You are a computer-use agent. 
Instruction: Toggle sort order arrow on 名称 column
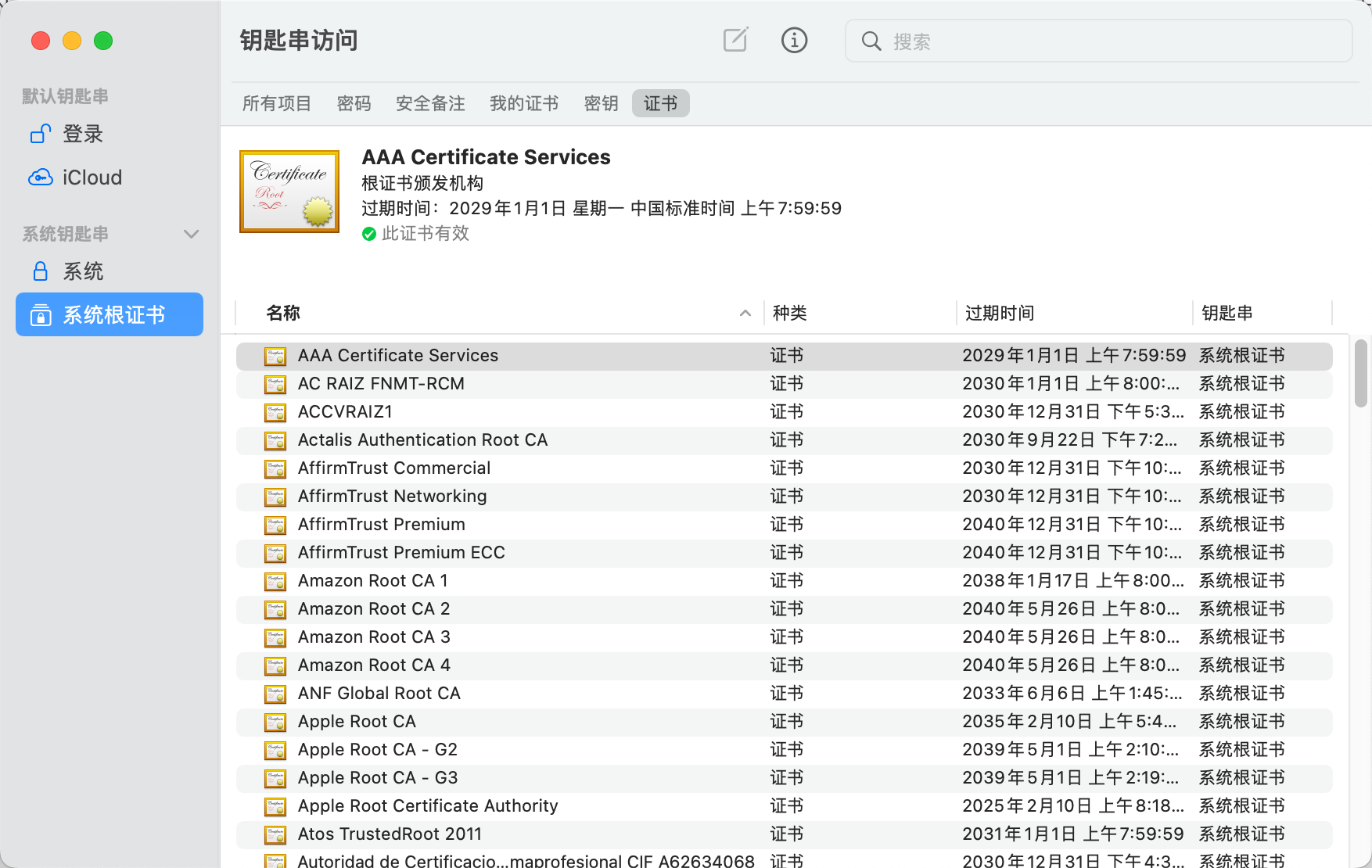click(745, 313)
